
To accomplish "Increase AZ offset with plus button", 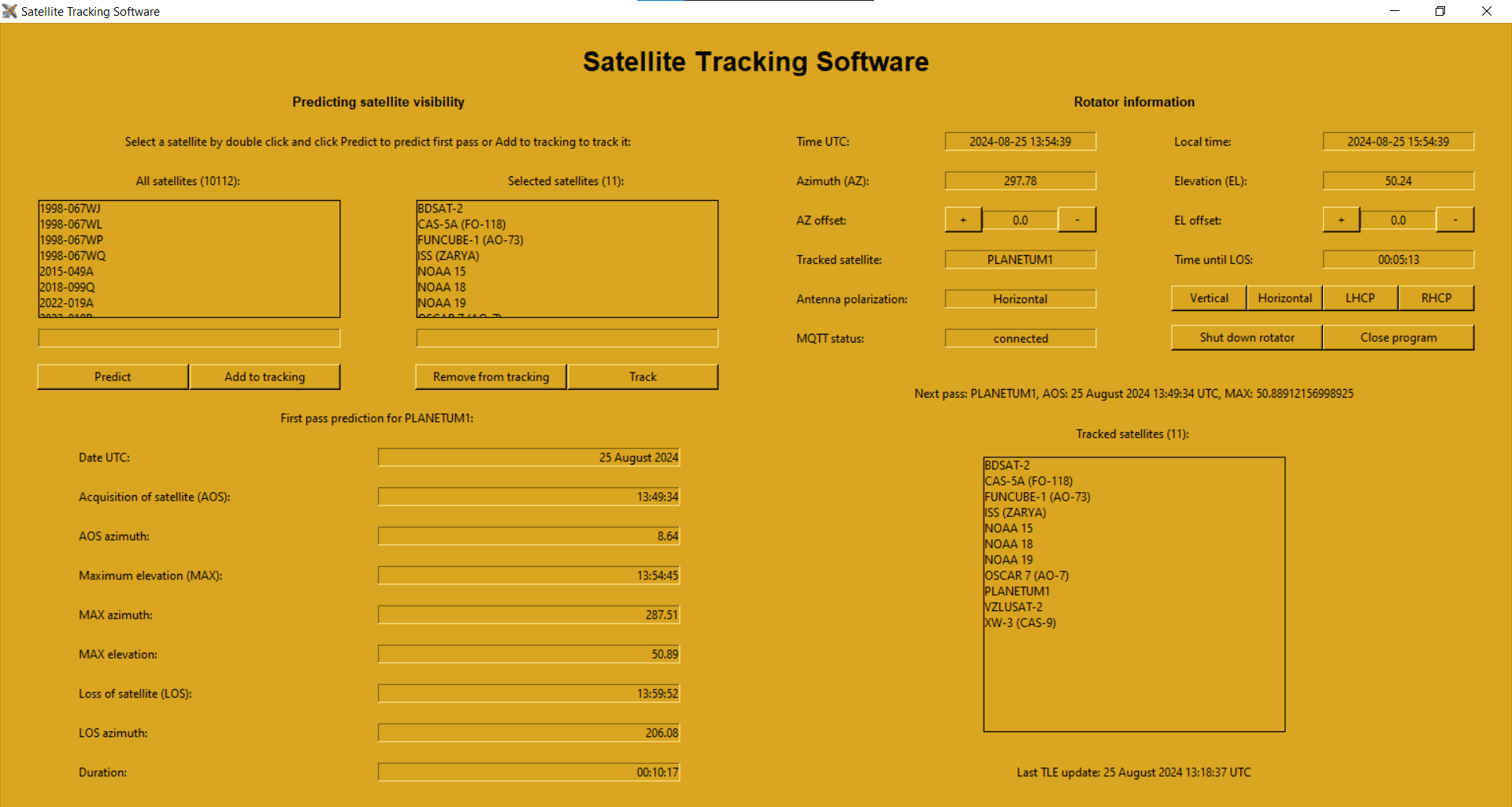I will 963,220.
